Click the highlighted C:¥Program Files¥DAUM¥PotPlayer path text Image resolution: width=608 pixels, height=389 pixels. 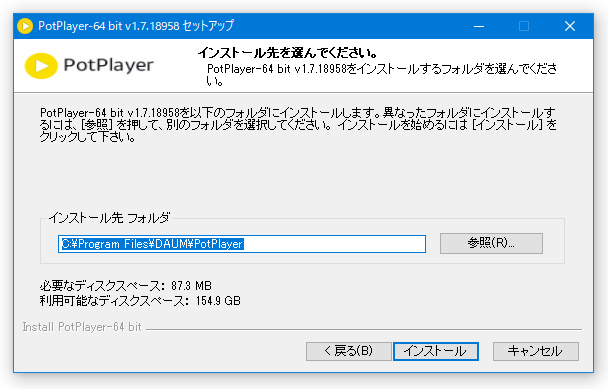(x=152, y=244)
